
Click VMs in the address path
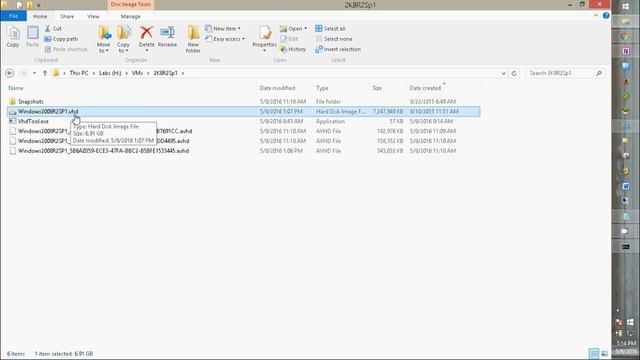pos(137,73)
